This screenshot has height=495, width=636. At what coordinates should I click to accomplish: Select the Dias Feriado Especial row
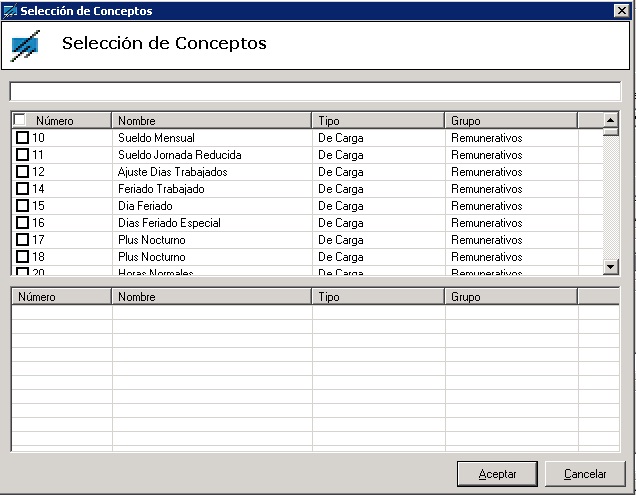click(170, 223)
